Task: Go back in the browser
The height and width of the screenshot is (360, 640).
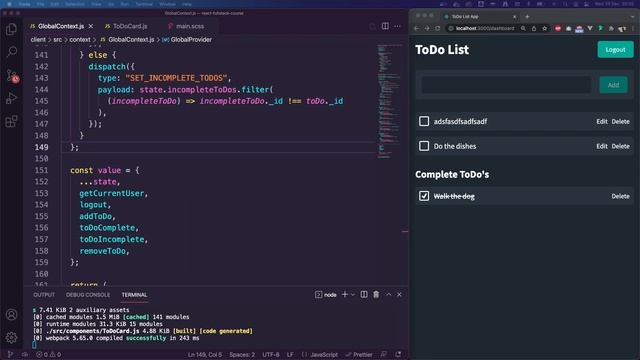Action: tap(416, 28)
